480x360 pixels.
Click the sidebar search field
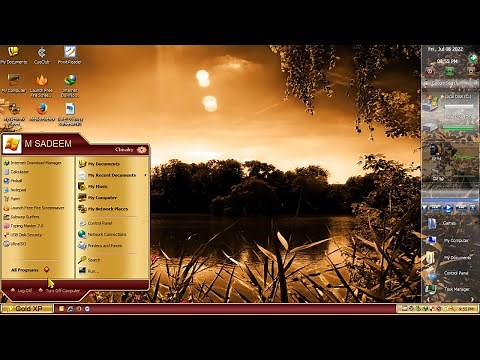[450, 83]
